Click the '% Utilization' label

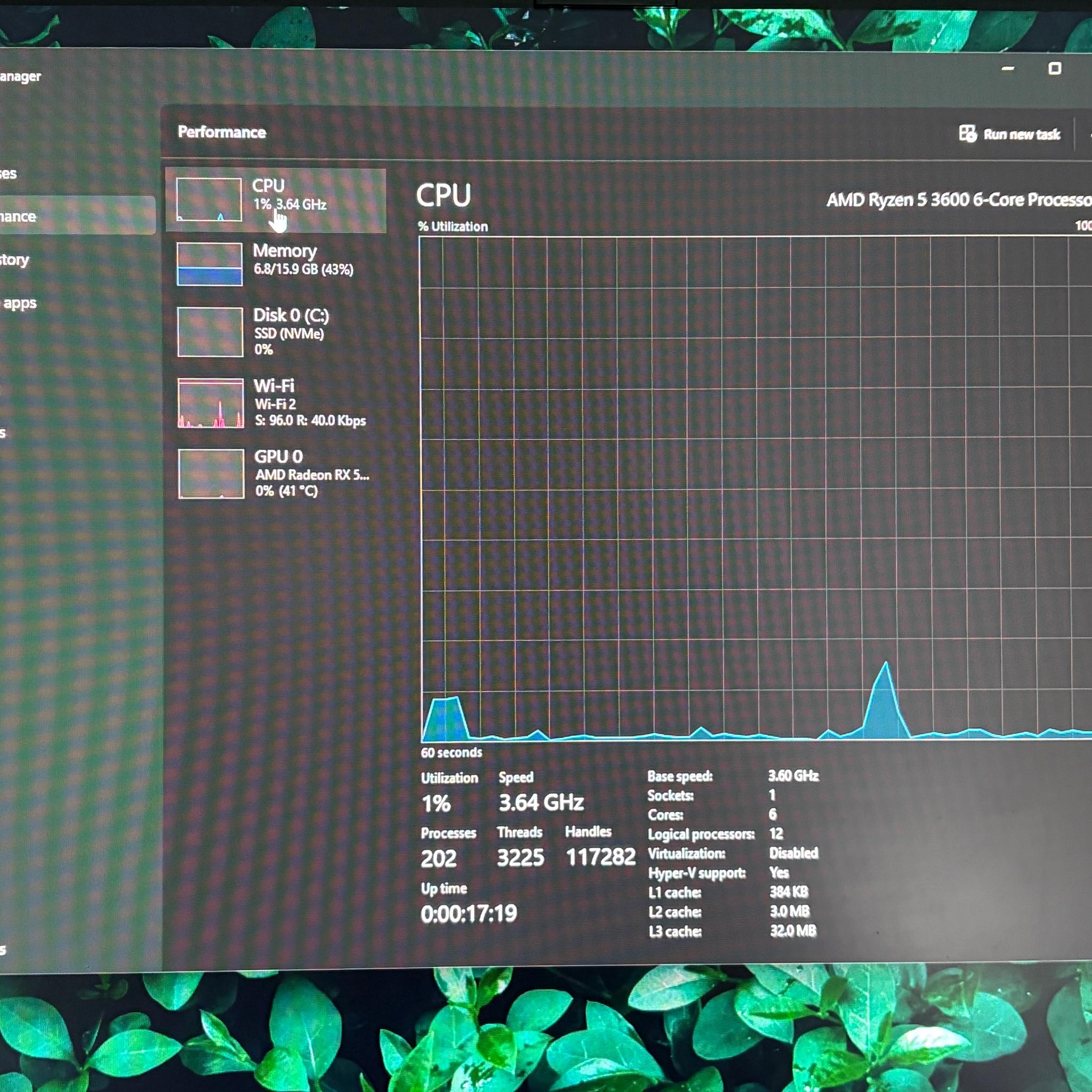[x=453, y=226]
